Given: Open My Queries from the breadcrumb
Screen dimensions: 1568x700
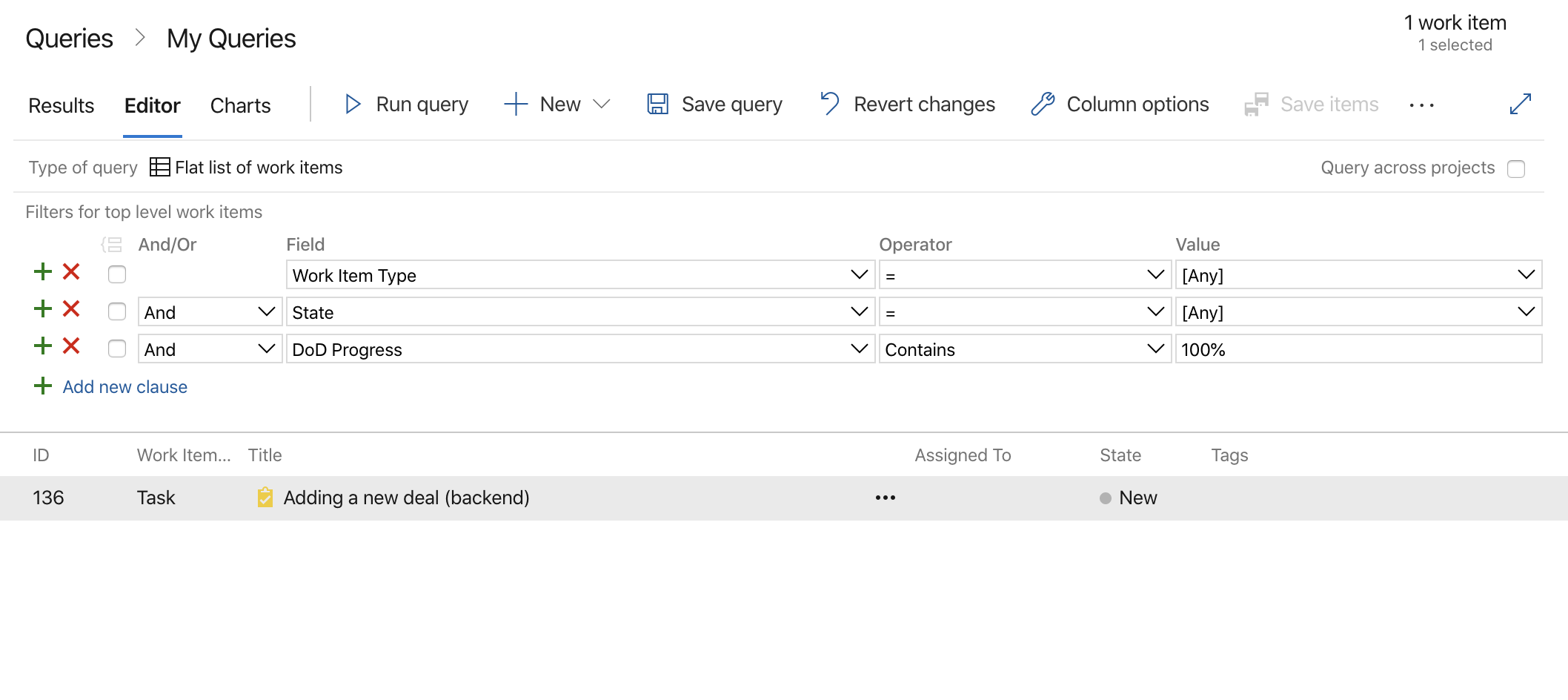Looking at the screenshot, I should (230, 38).
